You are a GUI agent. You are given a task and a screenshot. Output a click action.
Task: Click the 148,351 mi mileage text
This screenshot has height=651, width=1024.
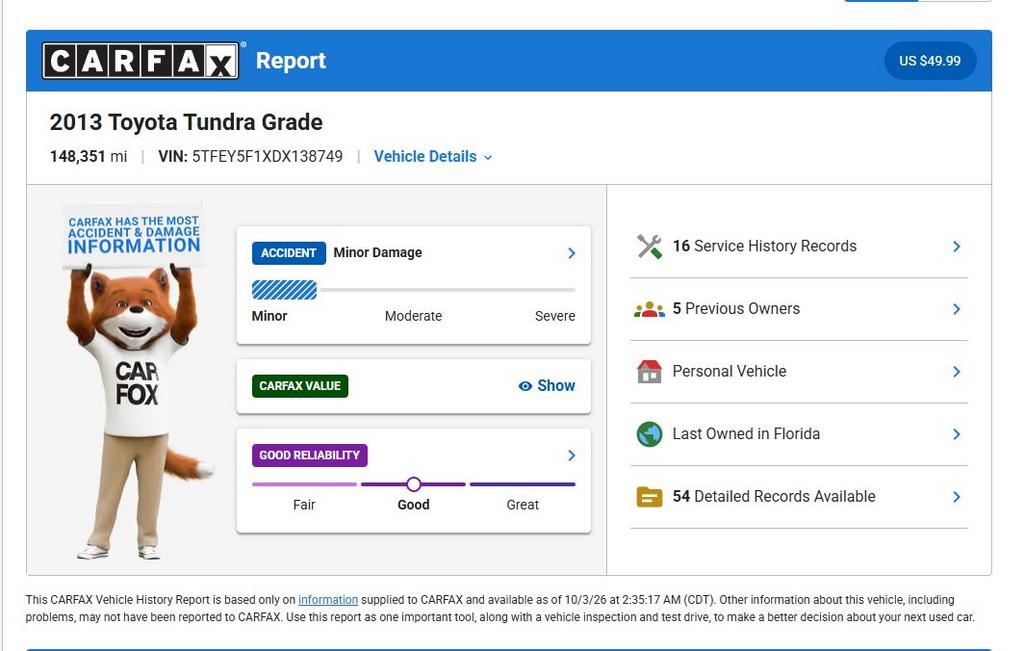pyautogui.click(x=88, y=157)
